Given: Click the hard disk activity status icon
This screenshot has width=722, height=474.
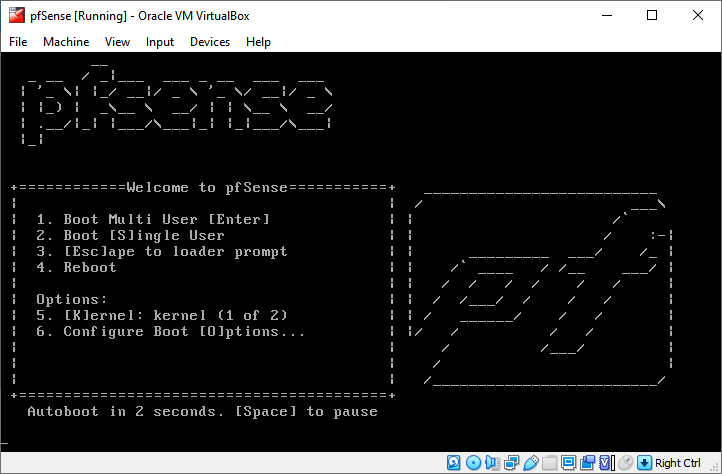Looking at the screenshot, I should point(454,462).
